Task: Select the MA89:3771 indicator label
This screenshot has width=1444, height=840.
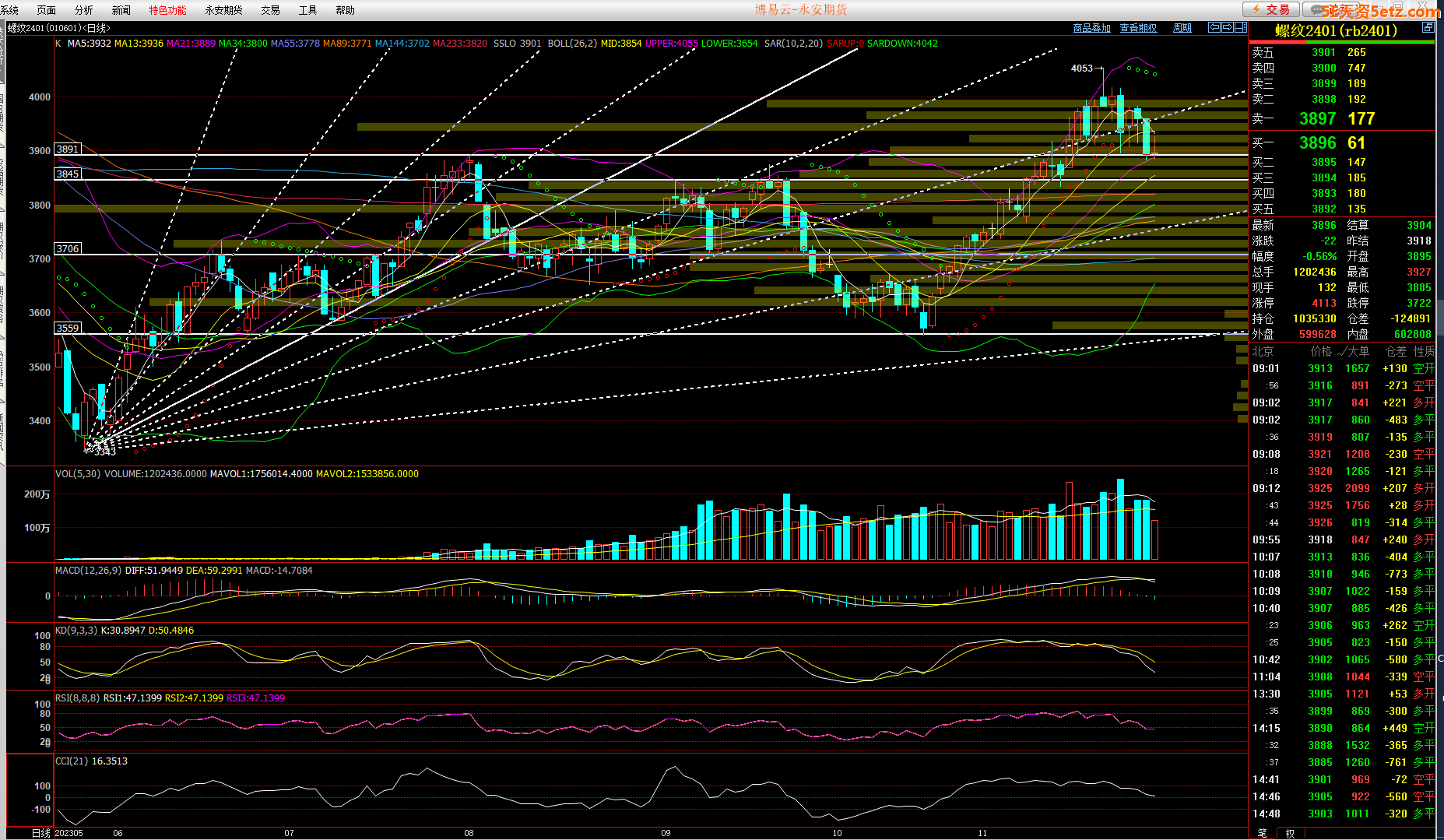Action: click(x=347, y=44)
